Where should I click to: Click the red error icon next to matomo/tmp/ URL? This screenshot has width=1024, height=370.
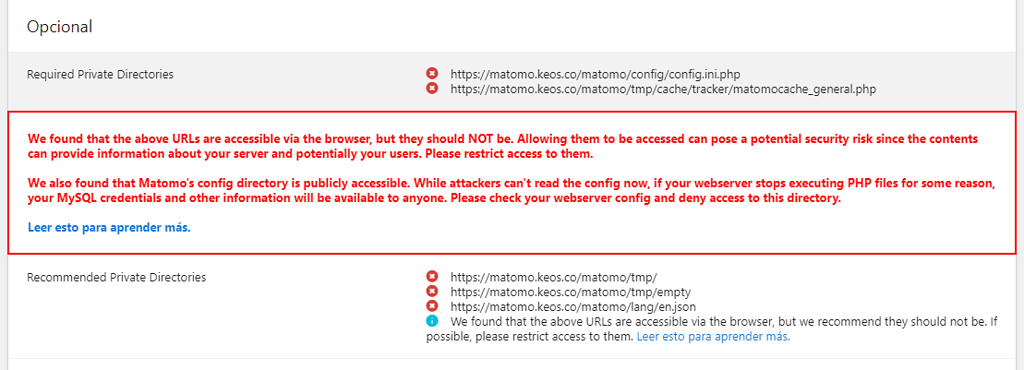pyautogui.click(x=432, y=276)
